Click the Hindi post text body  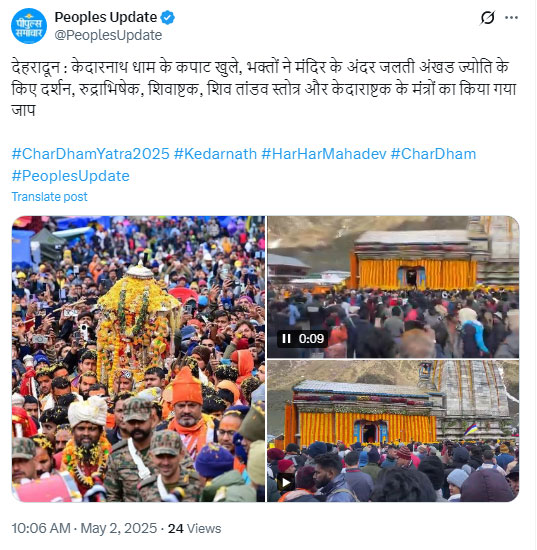pos(263,89)
